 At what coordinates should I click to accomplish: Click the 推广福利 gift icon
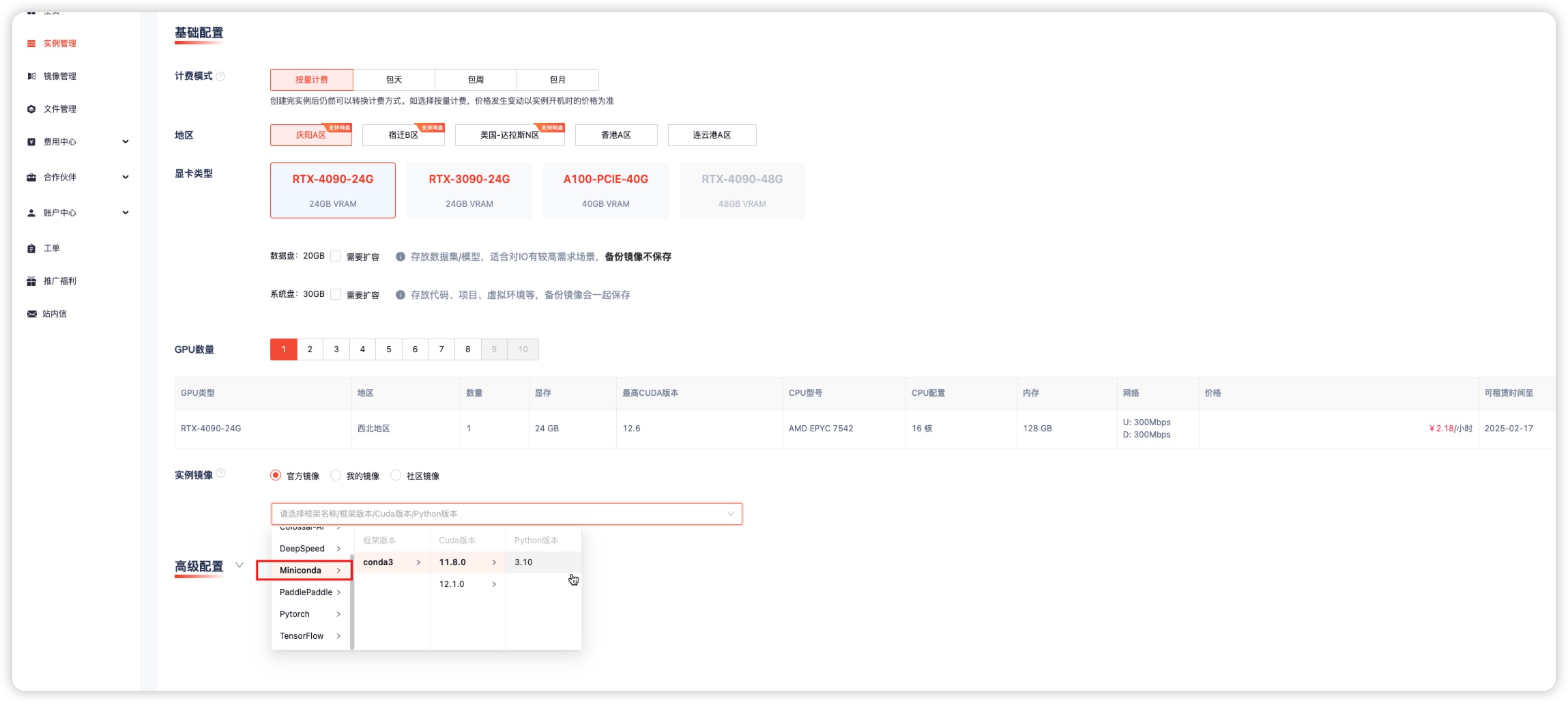click(31, 281)
